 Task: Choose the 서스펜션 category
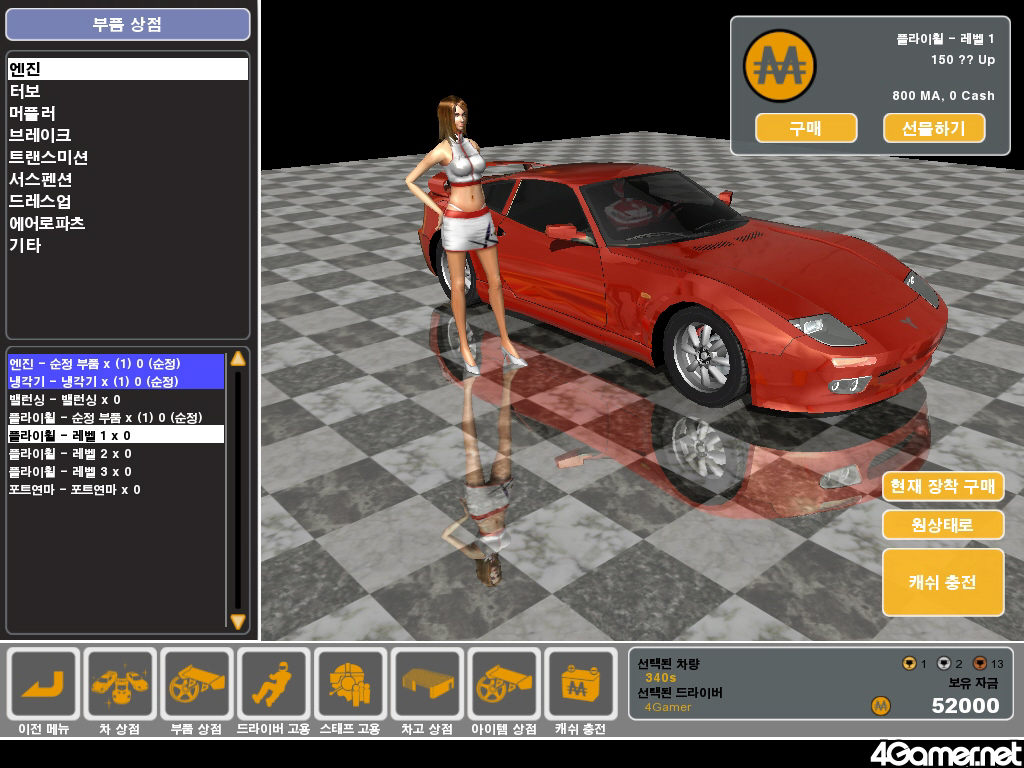click(x=41, y=179)
